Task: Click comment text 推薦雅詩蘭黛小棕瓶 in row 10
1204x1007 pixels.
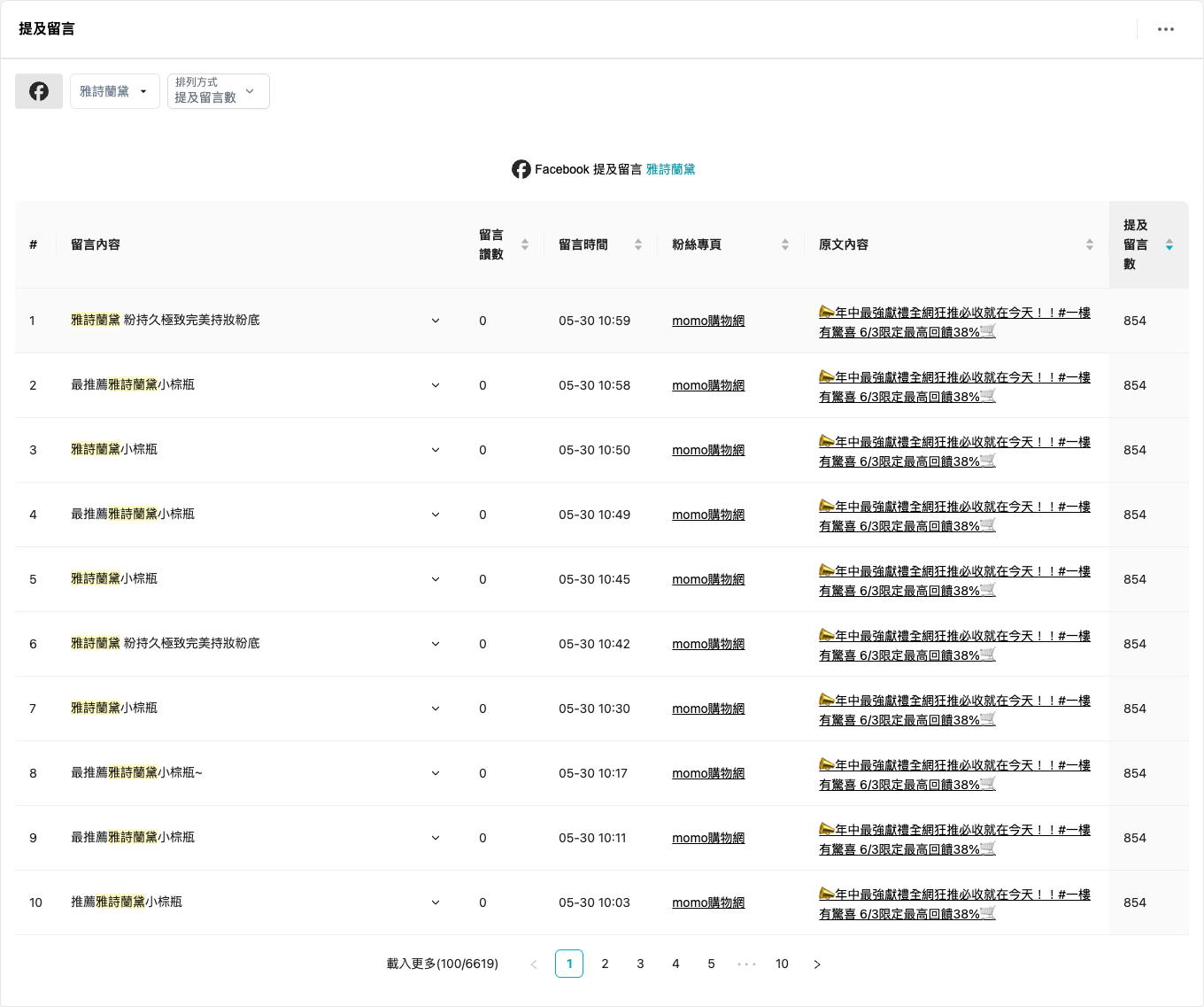Action: (x=127, y=902)
